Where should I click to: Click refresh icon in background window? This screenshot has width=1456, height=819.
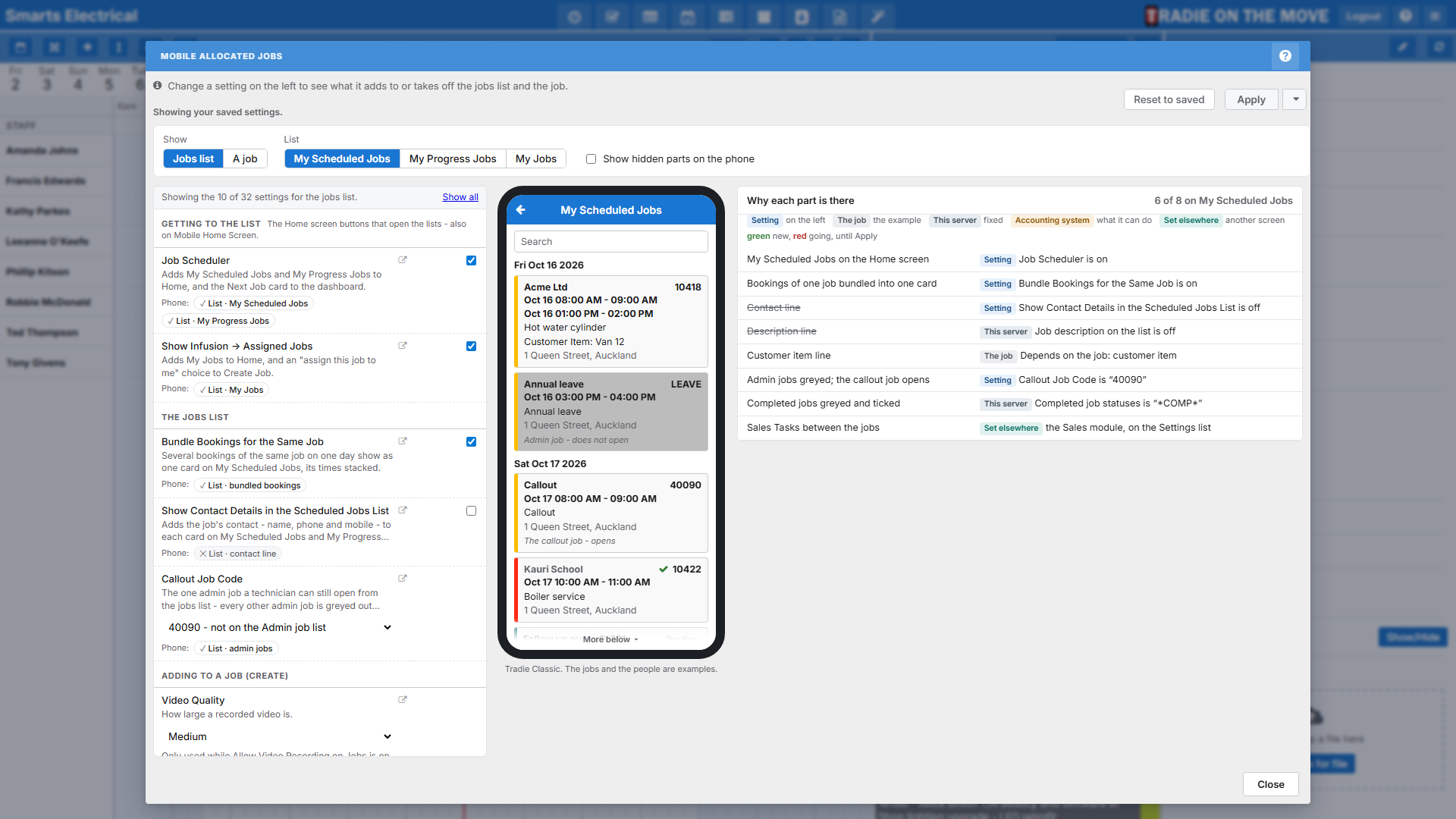pos(1439,47)
